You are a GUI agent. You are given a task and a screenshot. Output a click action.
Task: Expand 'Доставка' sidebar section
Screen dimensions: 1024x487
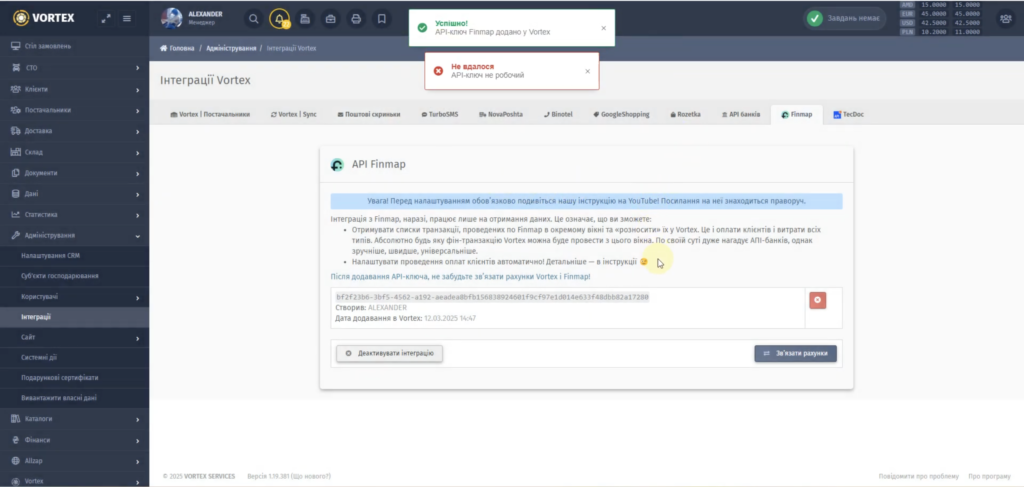pos(74,131)
